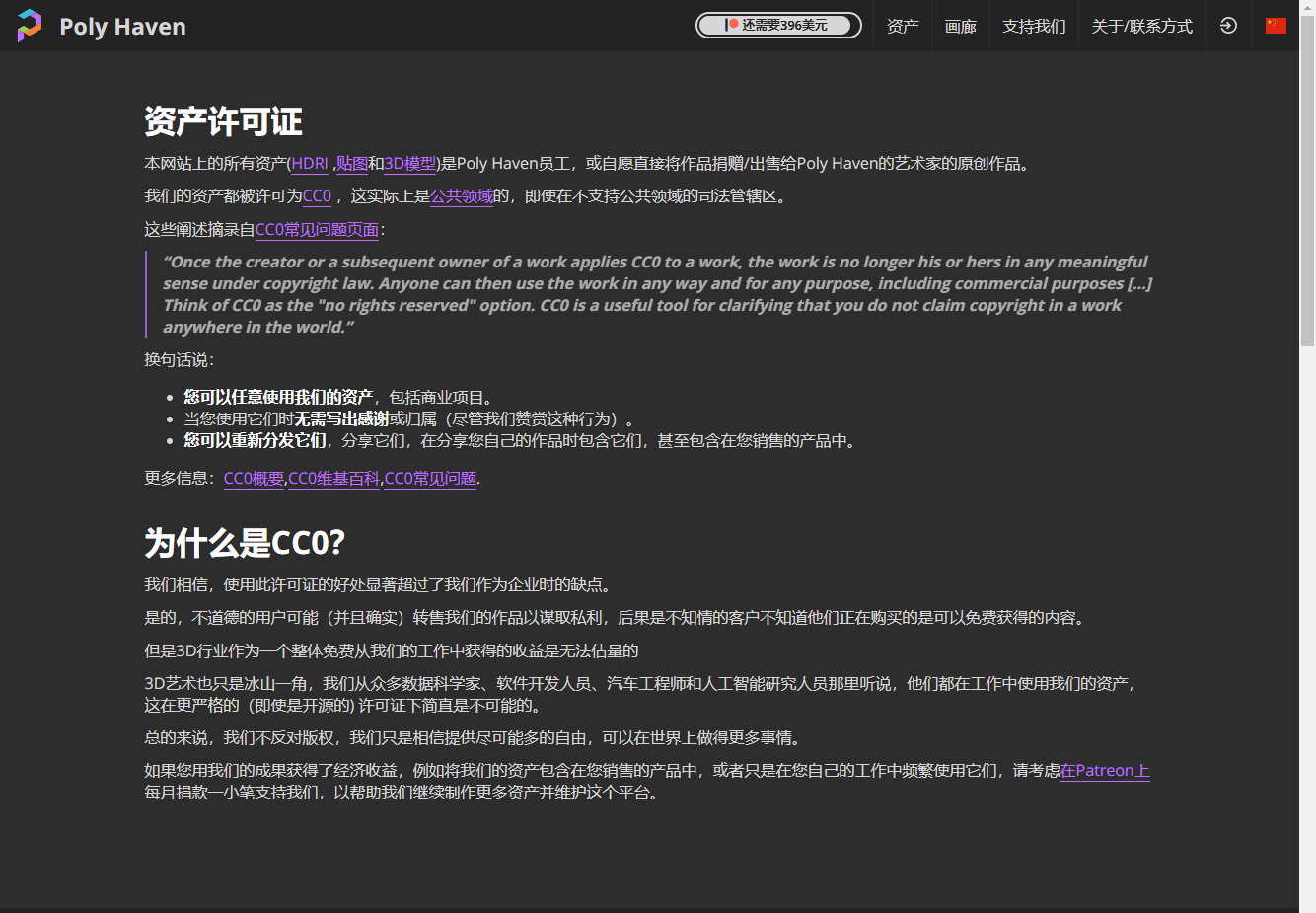Screen dimensions: 1316x913
Task: Open the CC0常见问题页面 link
Action: 318,230
